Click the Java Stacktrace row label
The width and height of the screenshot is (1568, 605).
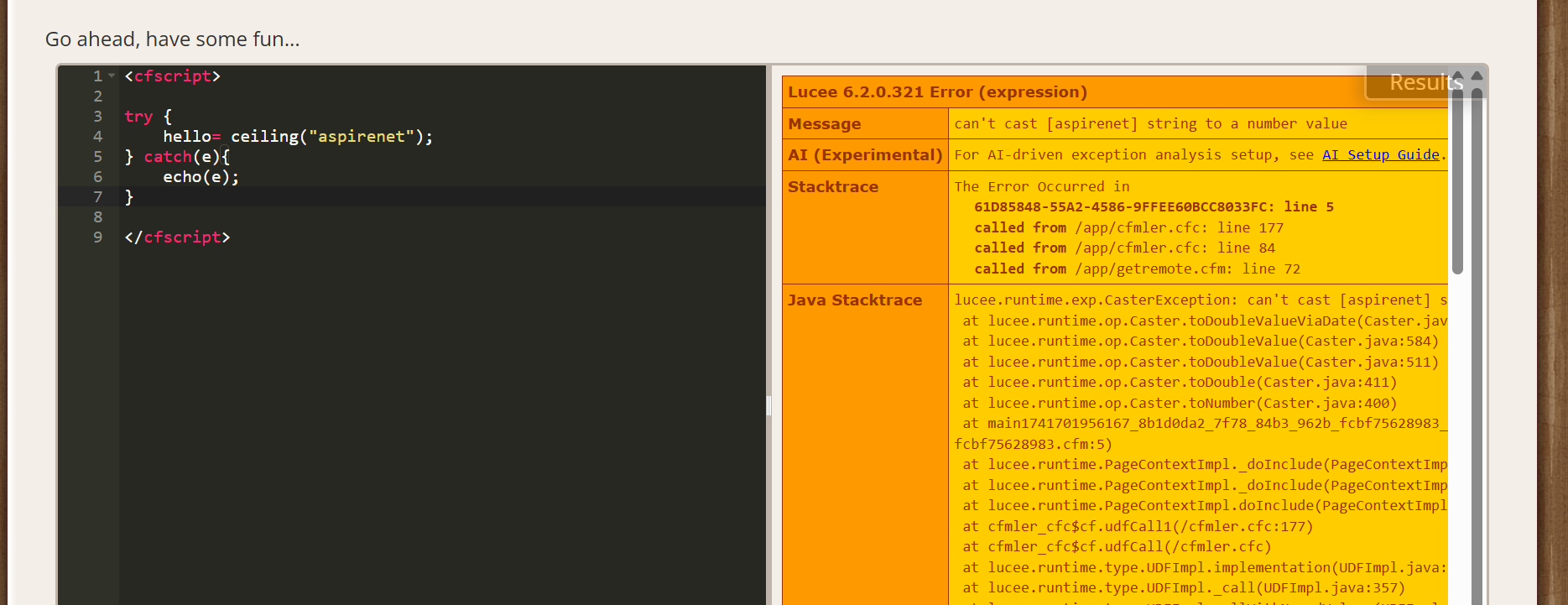pyautogui.click(x=854, y=300)
